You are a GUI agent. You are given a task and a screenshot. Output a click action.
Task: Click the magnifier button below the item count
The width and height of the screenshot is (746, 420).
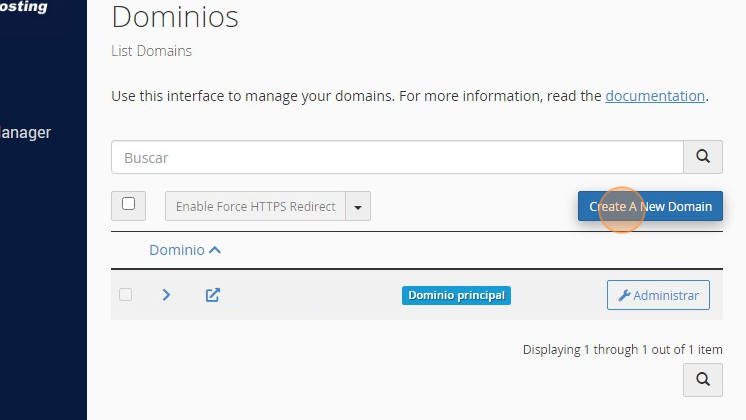(702, 379)
